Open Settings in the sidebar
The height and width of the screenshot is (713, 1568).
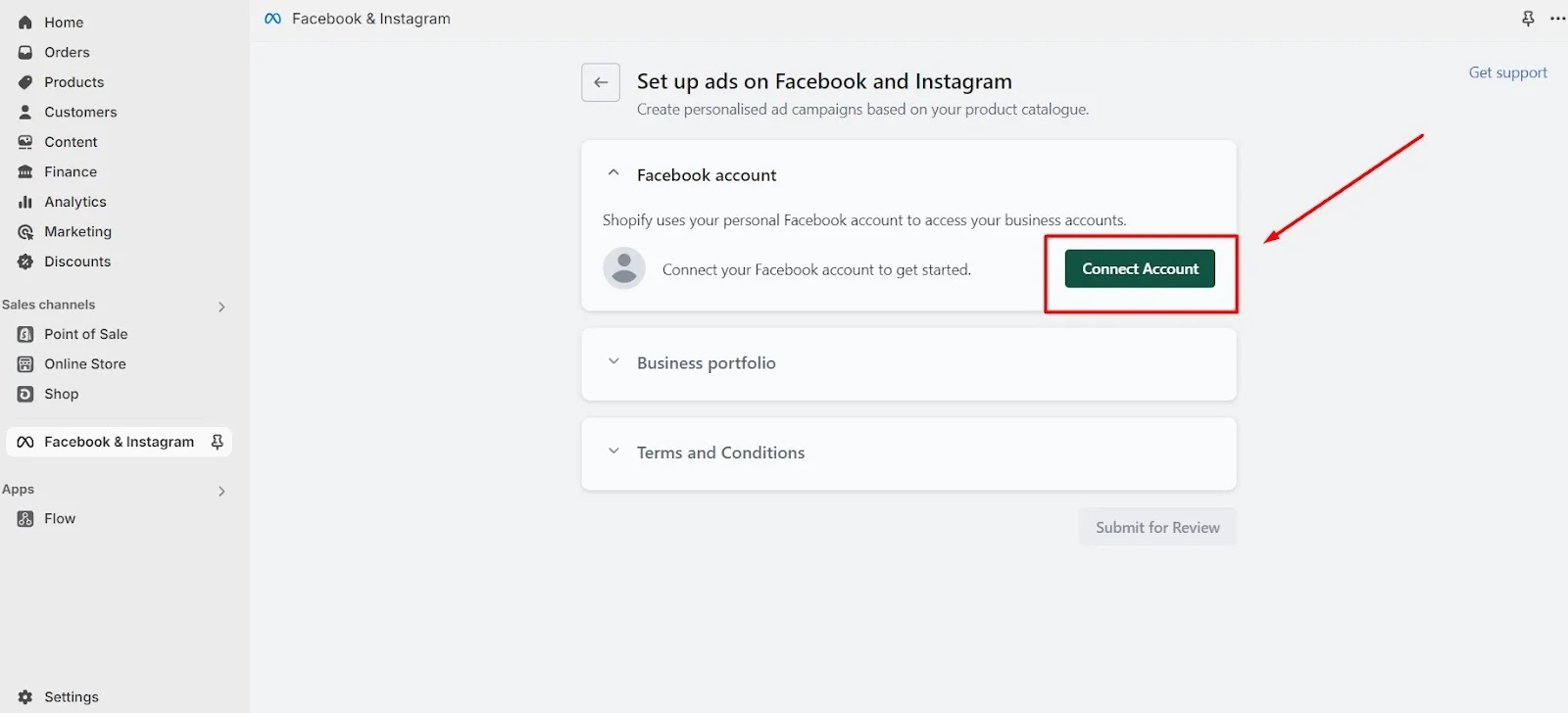coord(72,697)
